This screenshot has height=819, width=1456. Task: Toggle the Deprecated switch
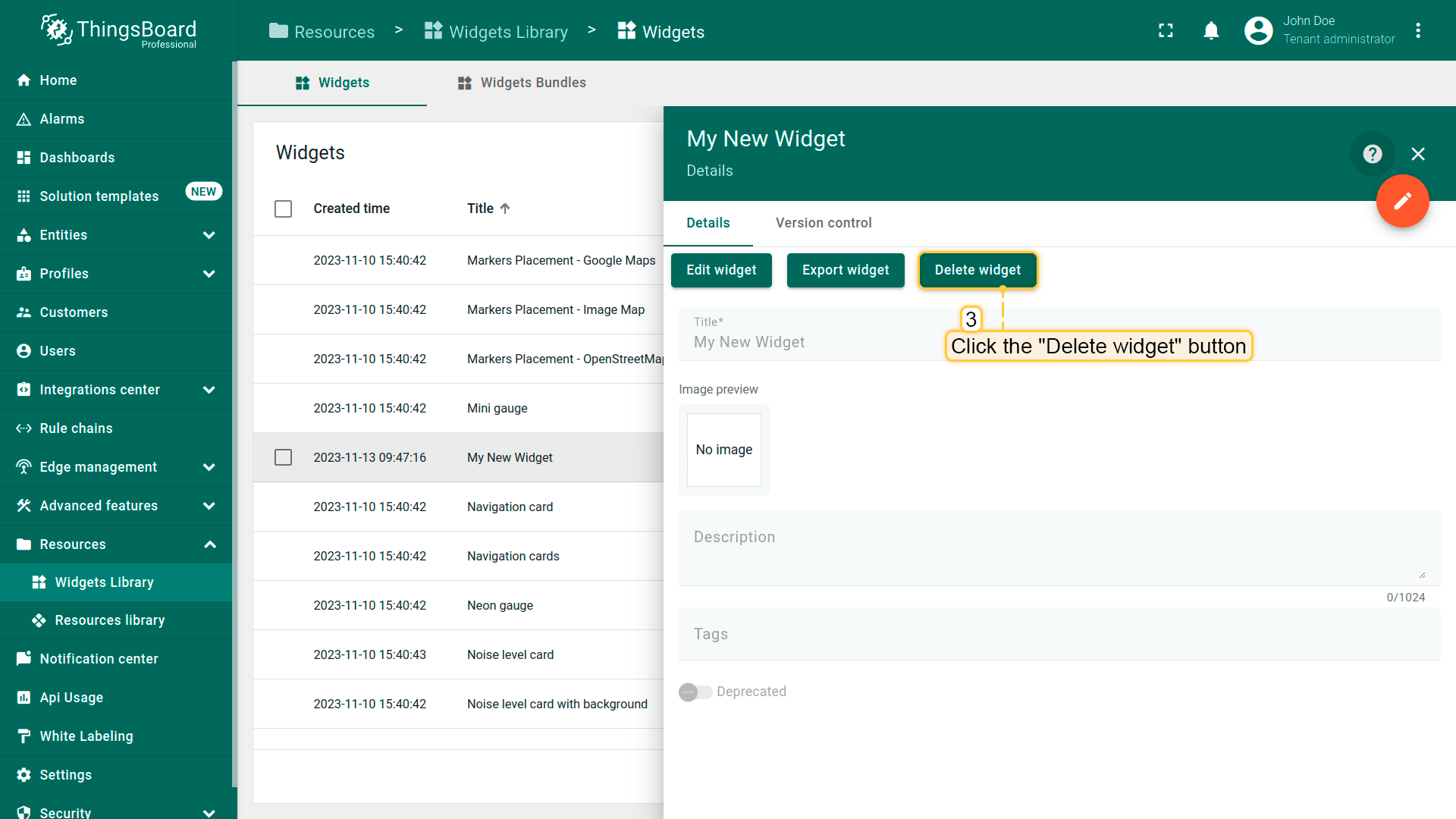coord(695,692)
